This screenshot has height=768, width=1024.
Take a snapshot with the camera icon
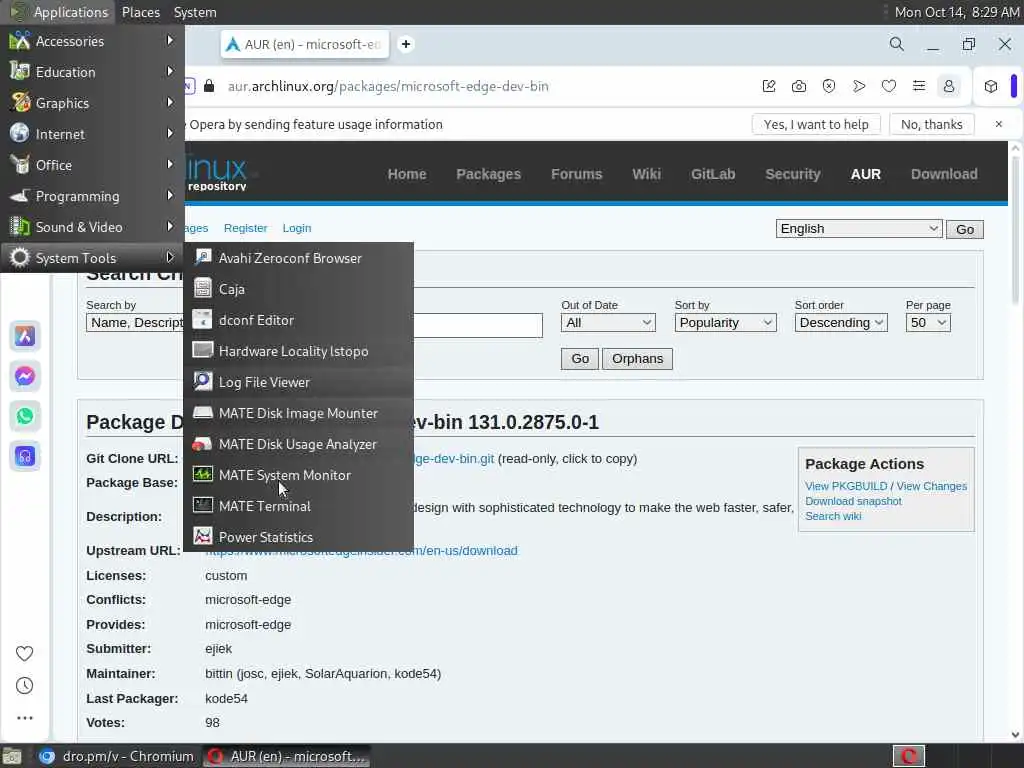[799, 86]
